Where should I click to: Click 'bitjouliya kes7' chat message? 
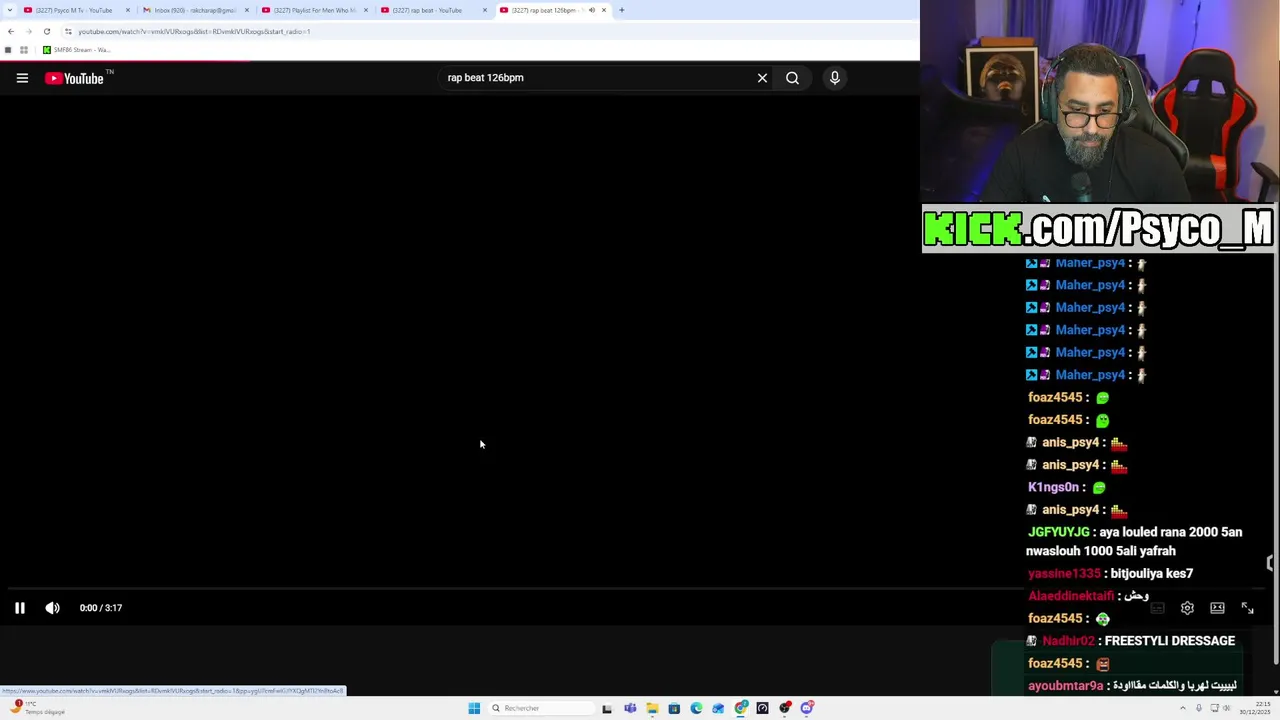pos(1151,574)
